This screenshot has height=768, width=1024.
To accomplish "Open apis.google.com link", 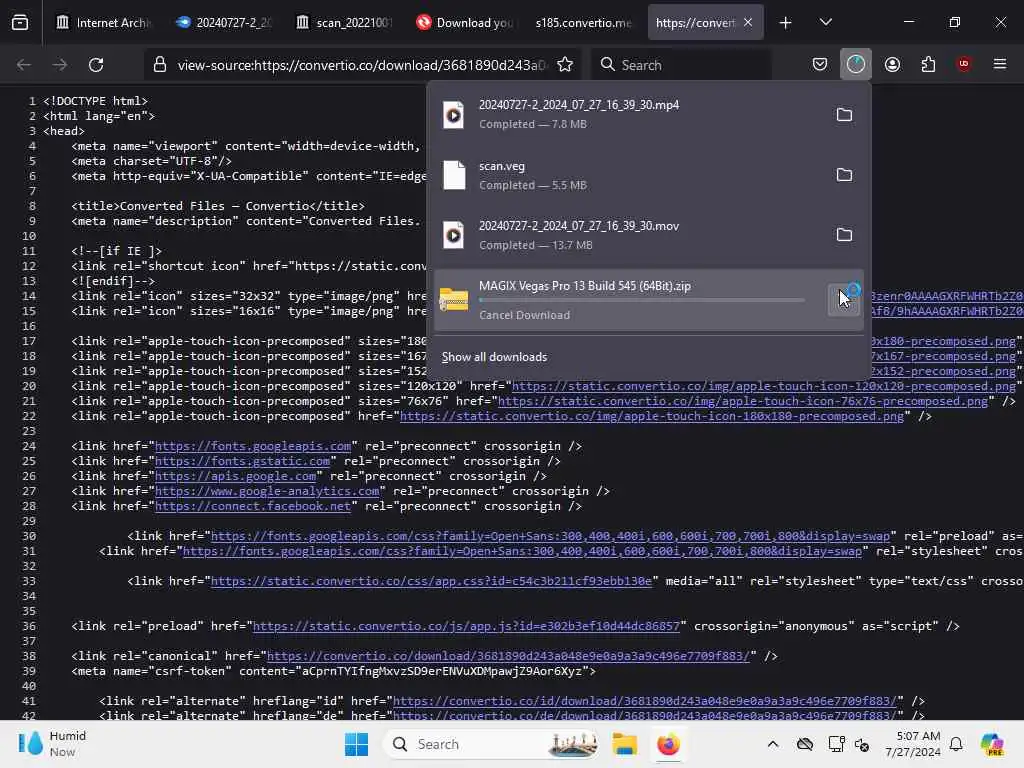I will click(x=235, y=476).
